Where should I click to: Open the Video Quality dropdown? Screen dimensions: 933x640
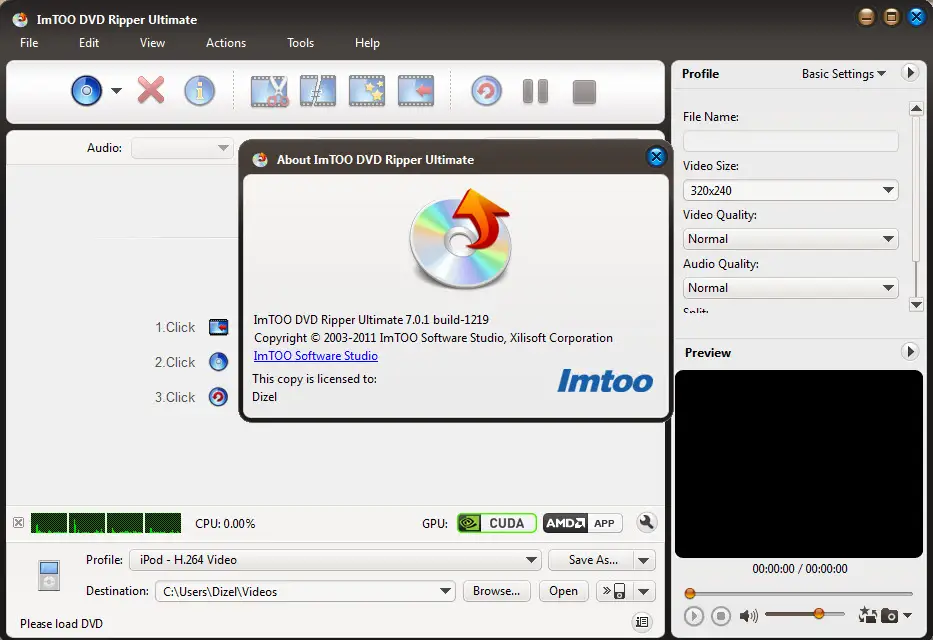pyautogui.click(x=790, y=239)
